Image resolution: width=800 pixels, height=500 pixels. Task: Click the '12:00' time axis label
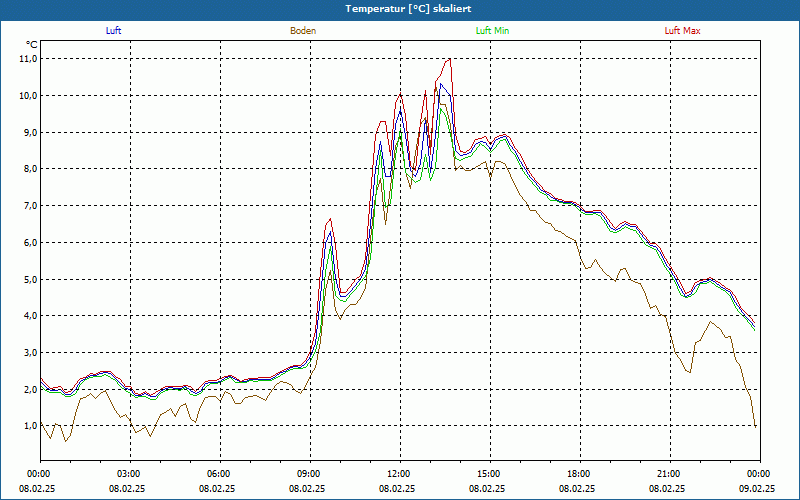pos(400,474)
